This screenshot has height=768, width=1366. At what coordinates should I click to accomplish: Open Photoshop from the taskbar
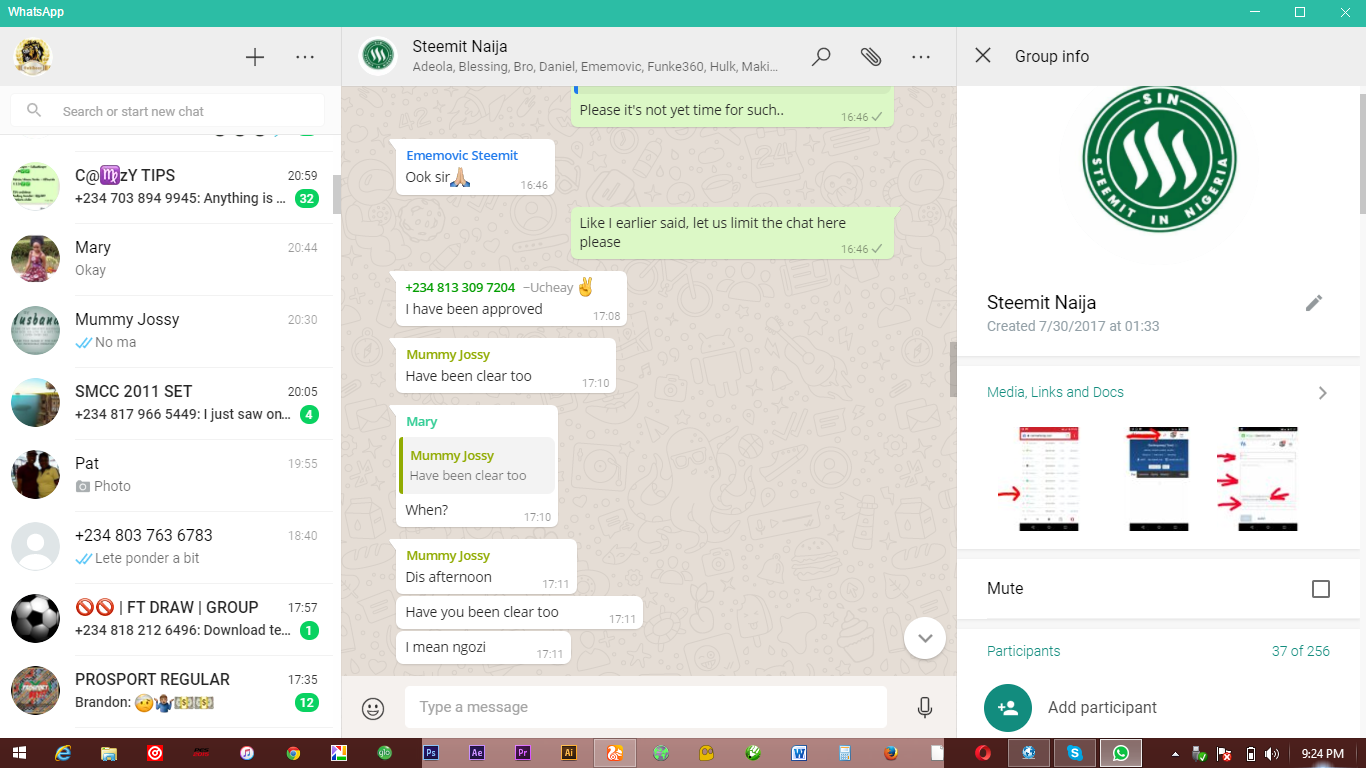[432, 753]
